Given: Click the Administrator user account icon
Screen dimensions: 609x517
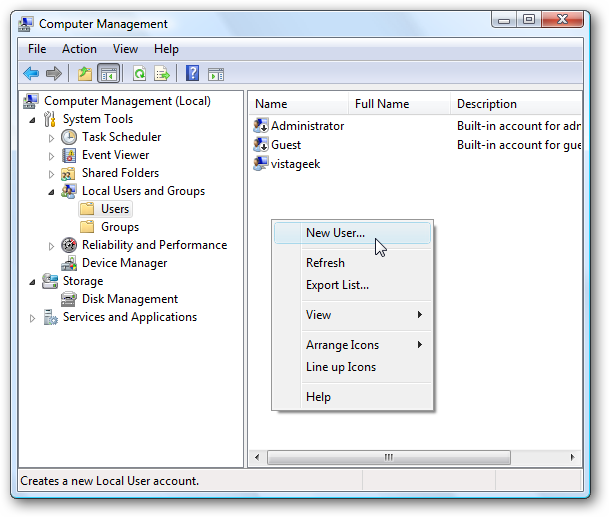Looking at the screenshot, I should (x=261, y=126).
